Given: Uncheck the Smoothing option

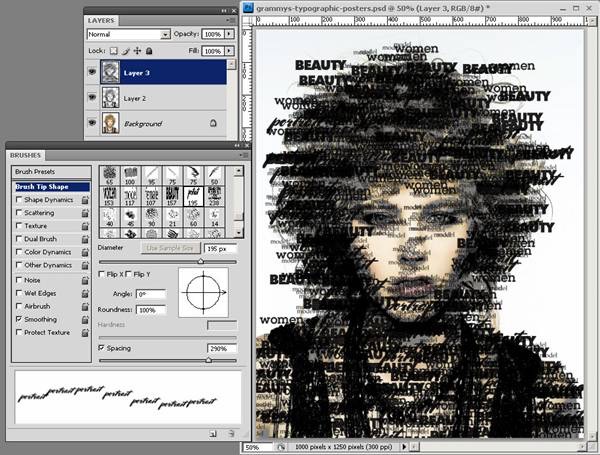Looking at the screenshot, I should click(18, 318).
